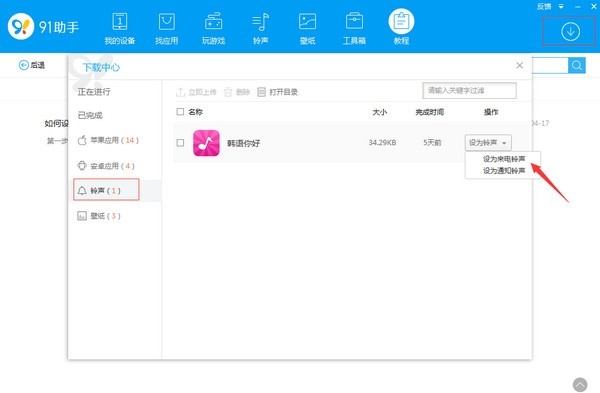Expand the 设为铃声 dropdown
The image size is (600, 393).
click(488, 143)
